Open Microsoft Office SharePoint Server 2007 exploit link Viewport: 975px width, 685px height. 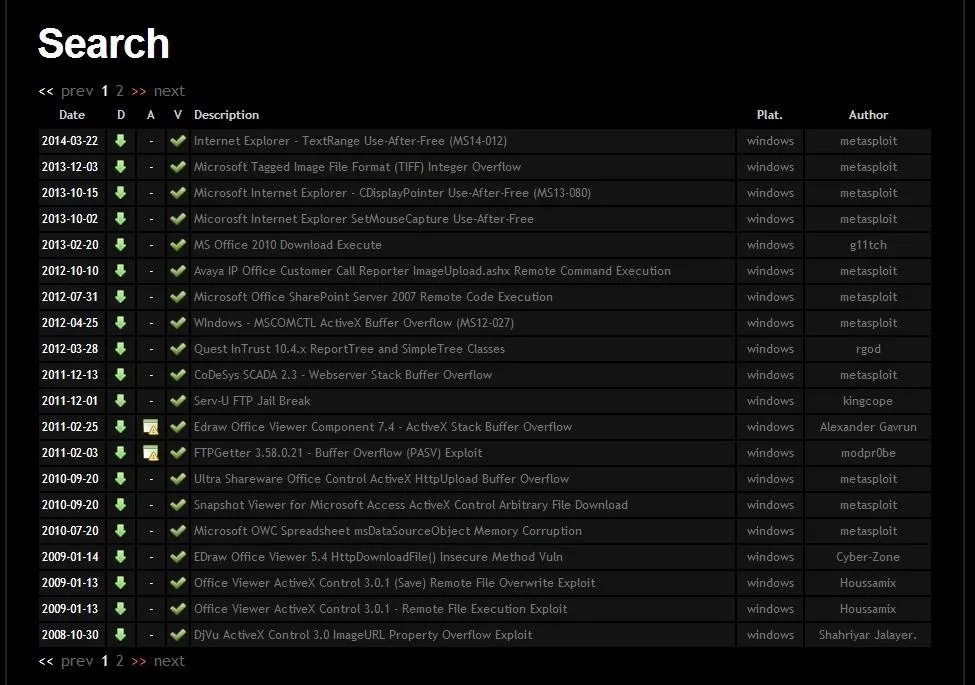click(373, 297)
